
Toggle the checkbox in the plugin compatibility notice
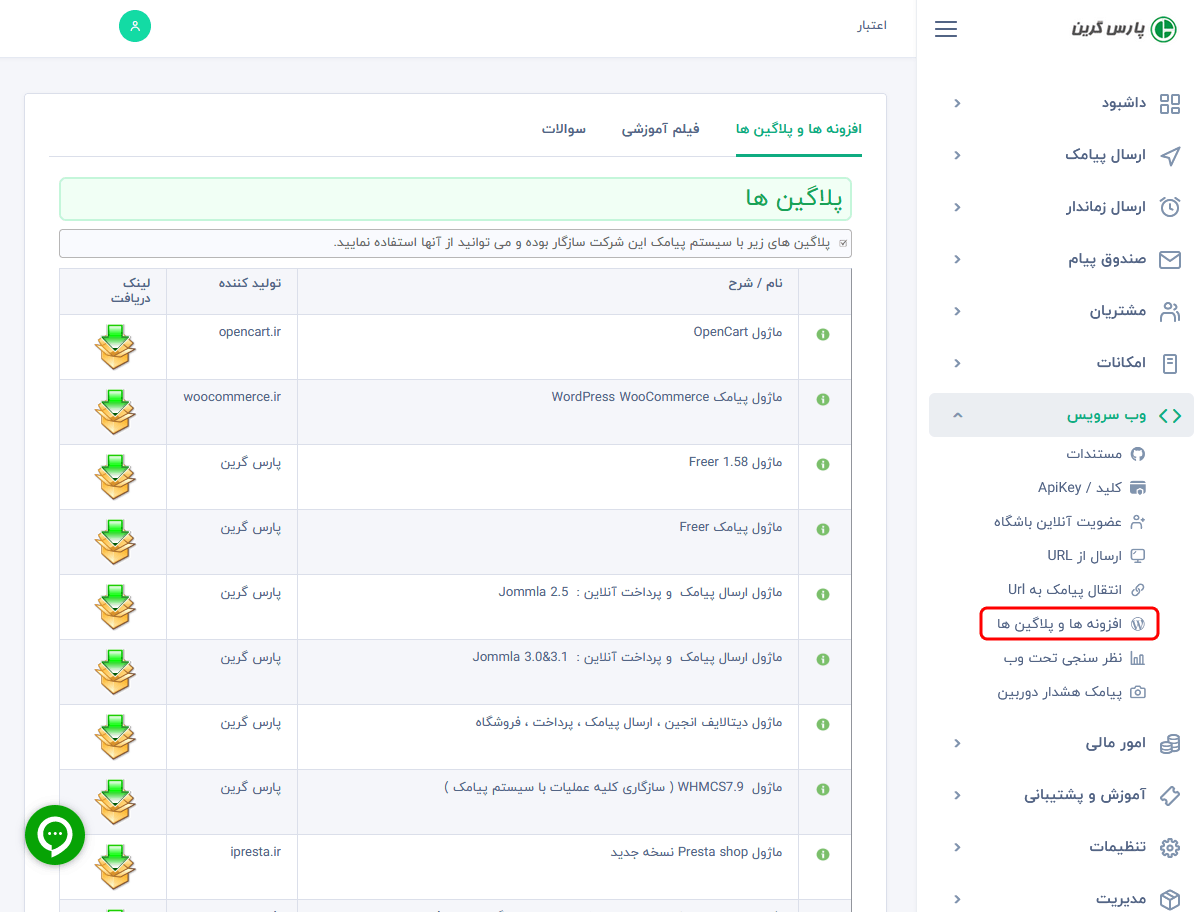[x=843, y=243]
